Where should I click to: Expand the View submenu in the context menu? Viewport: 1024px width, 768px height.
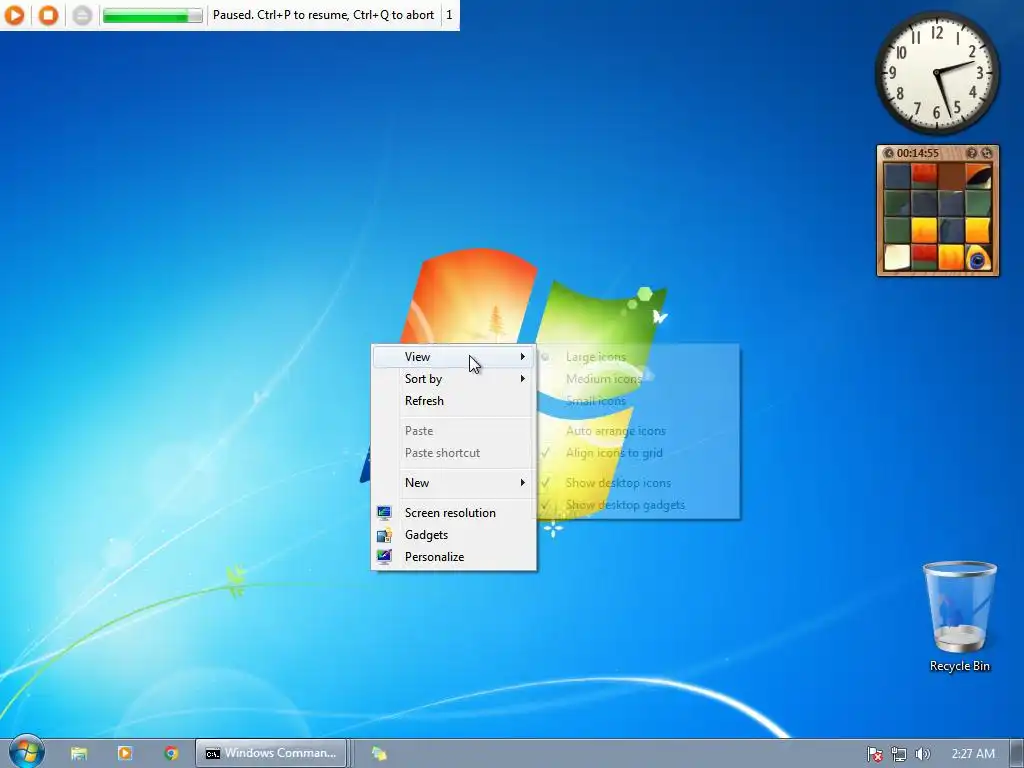(454, 357)
